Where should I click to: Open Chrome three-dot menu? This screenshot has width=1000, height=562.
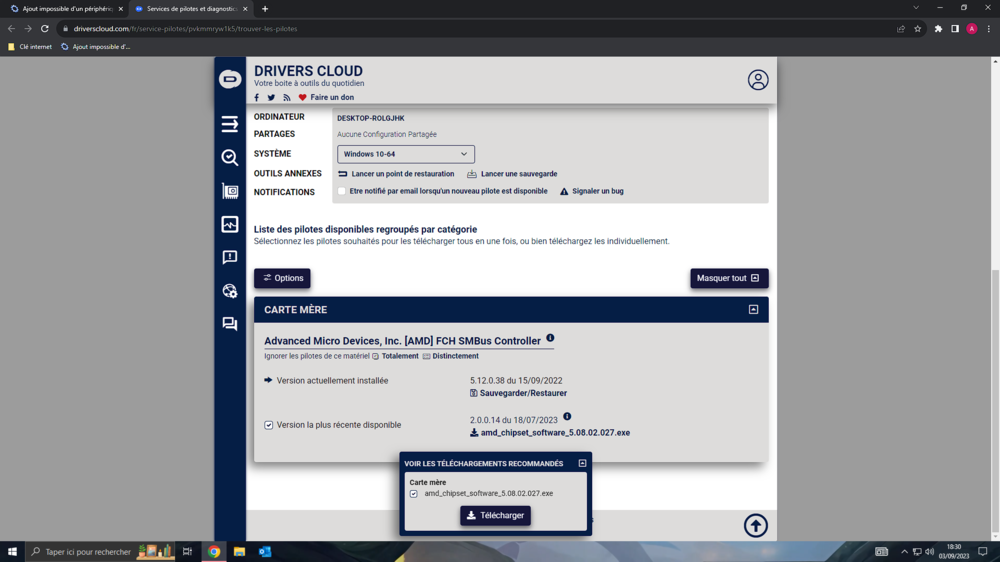989,29
